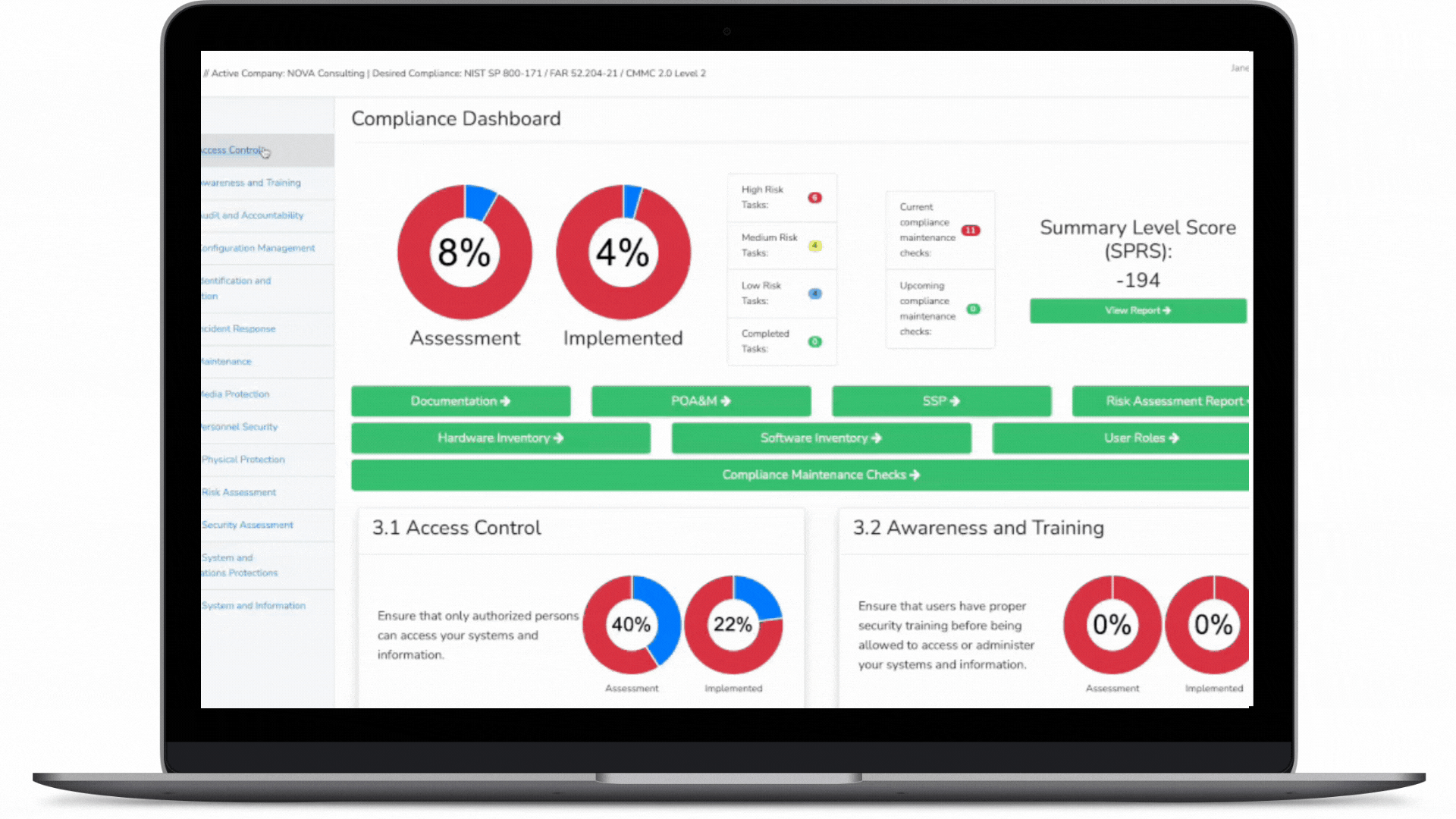
Task: Navigate to Software Inventory section
Action: point(820,438)
